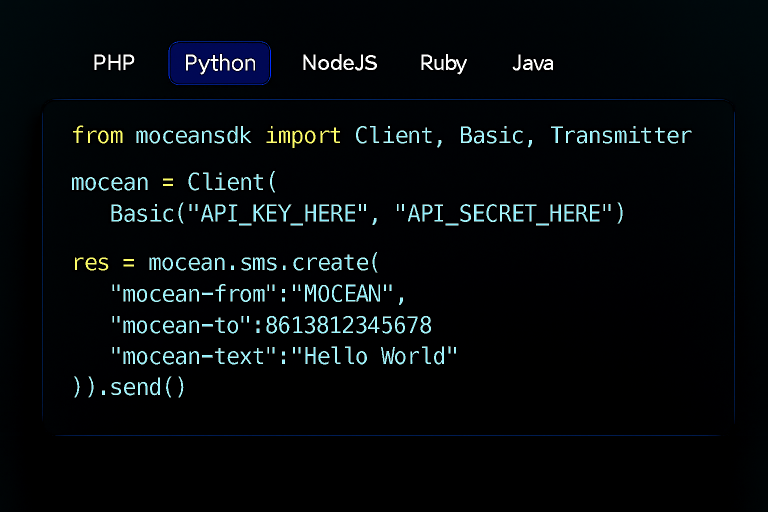
Task: Switch to the Java tab
Action: tap(533, 63)
